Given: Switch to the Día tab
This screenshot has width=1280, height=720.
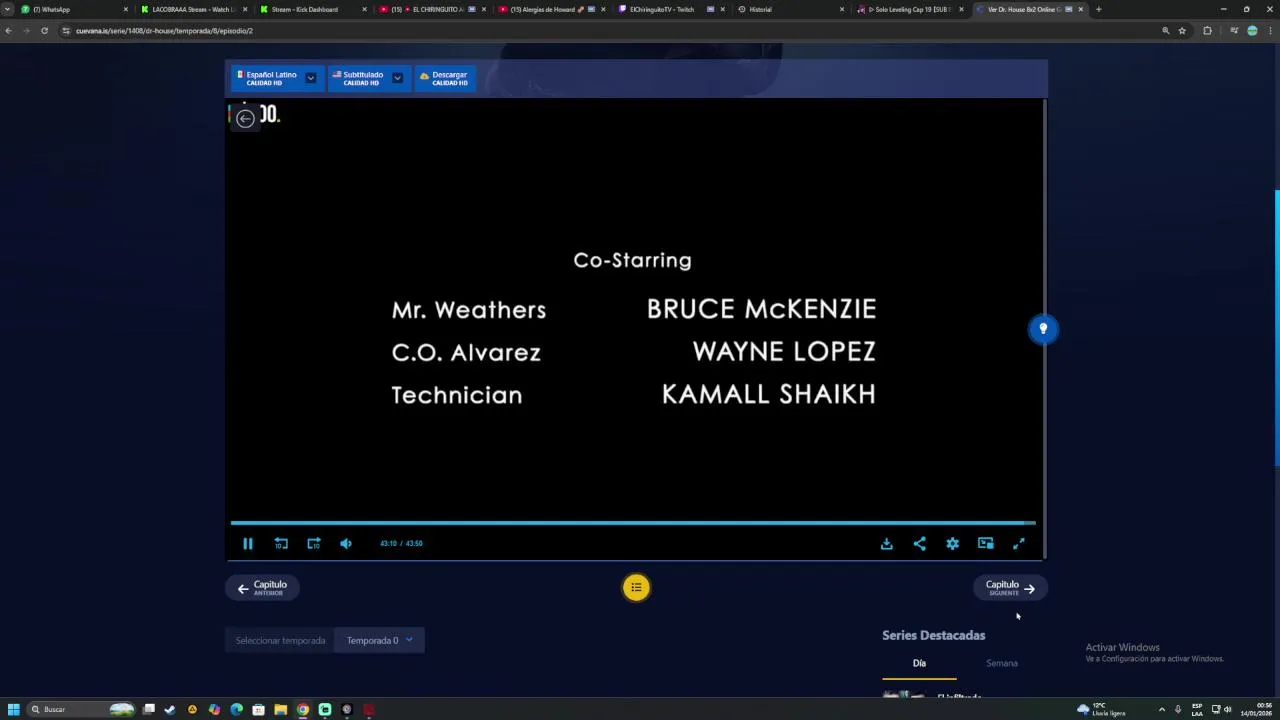Looking at the screenshot, I should point(919,663).
